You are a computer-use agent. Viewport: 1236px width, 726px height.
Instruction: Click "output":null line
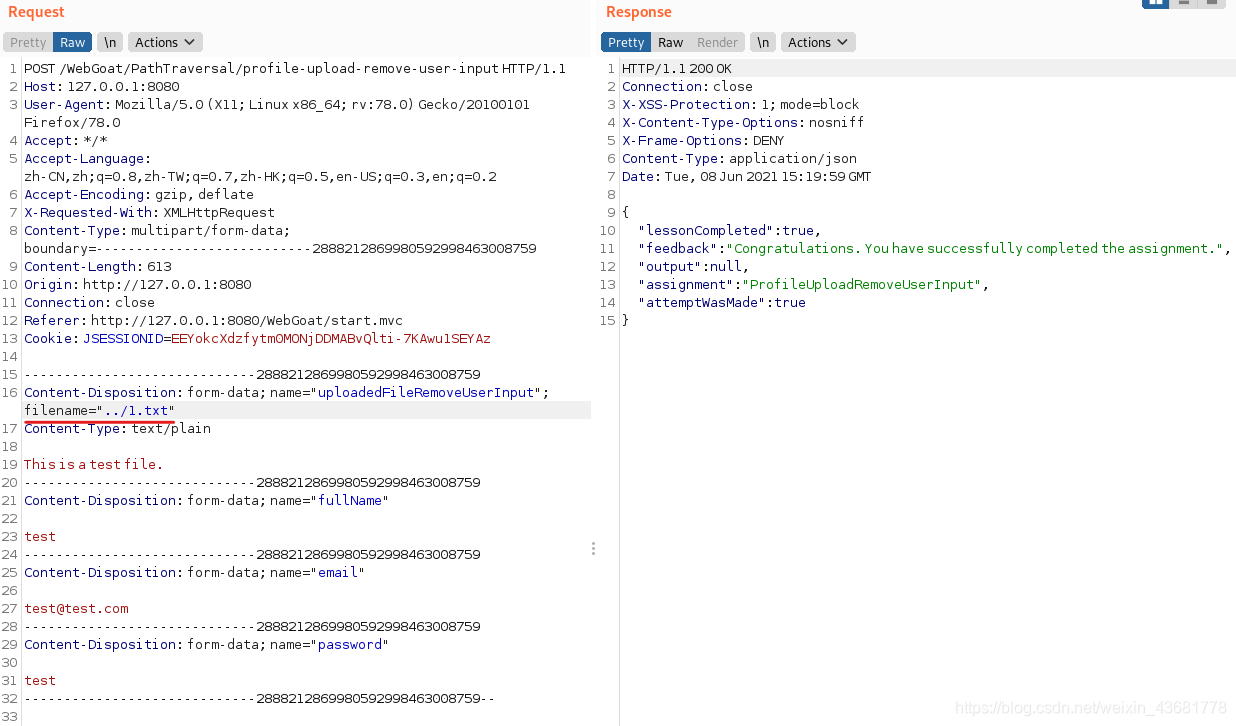693,266
